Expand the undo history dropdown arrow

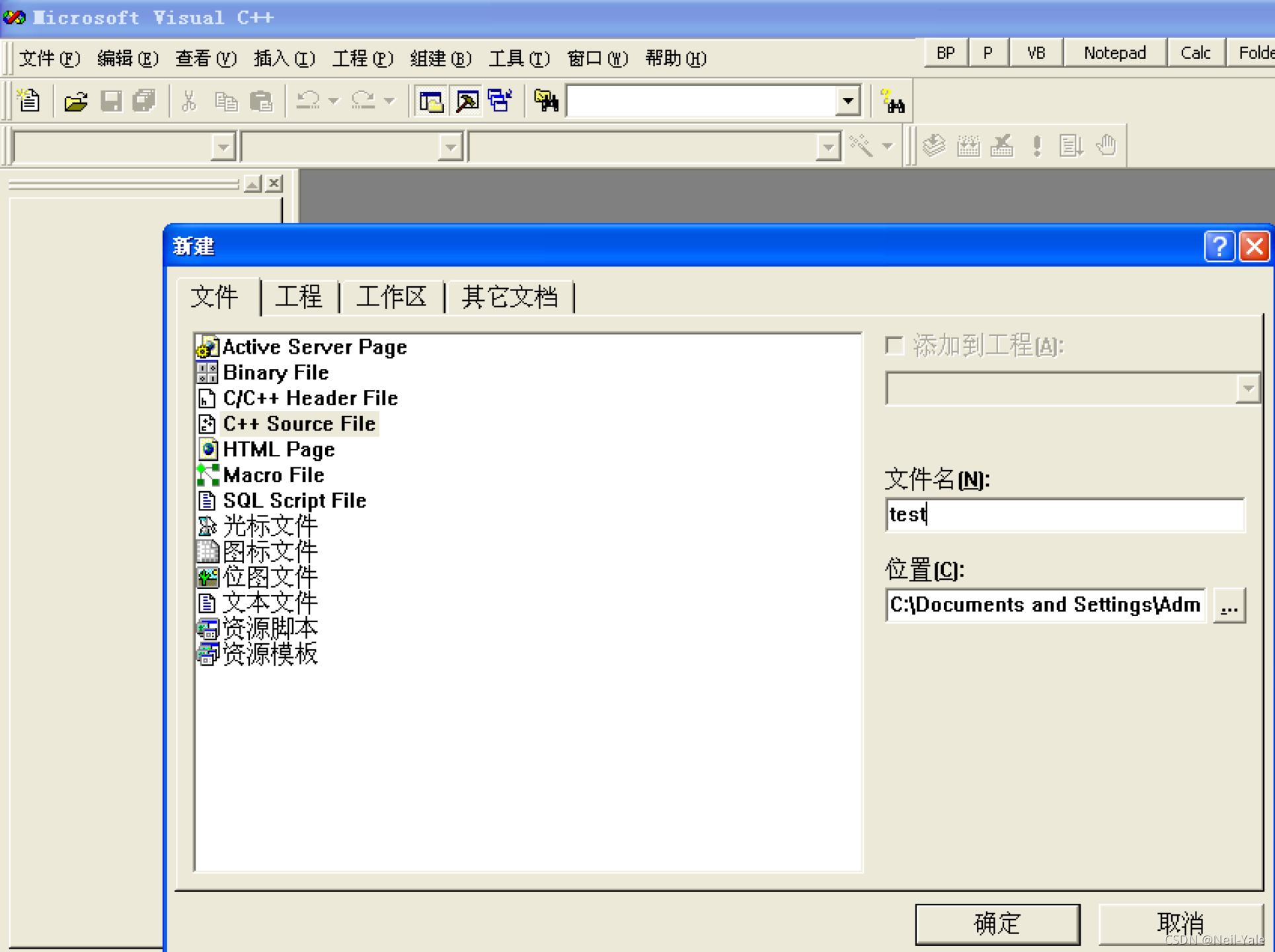[334, 101]
